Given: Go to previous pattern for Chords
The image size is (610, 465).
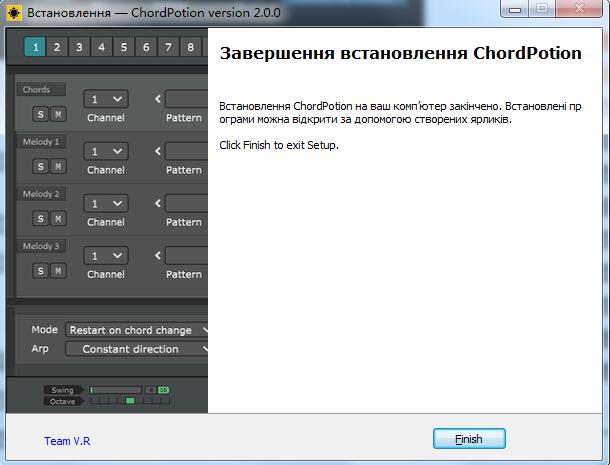Looking at the screenshot, I should click(x=158, y=99).
